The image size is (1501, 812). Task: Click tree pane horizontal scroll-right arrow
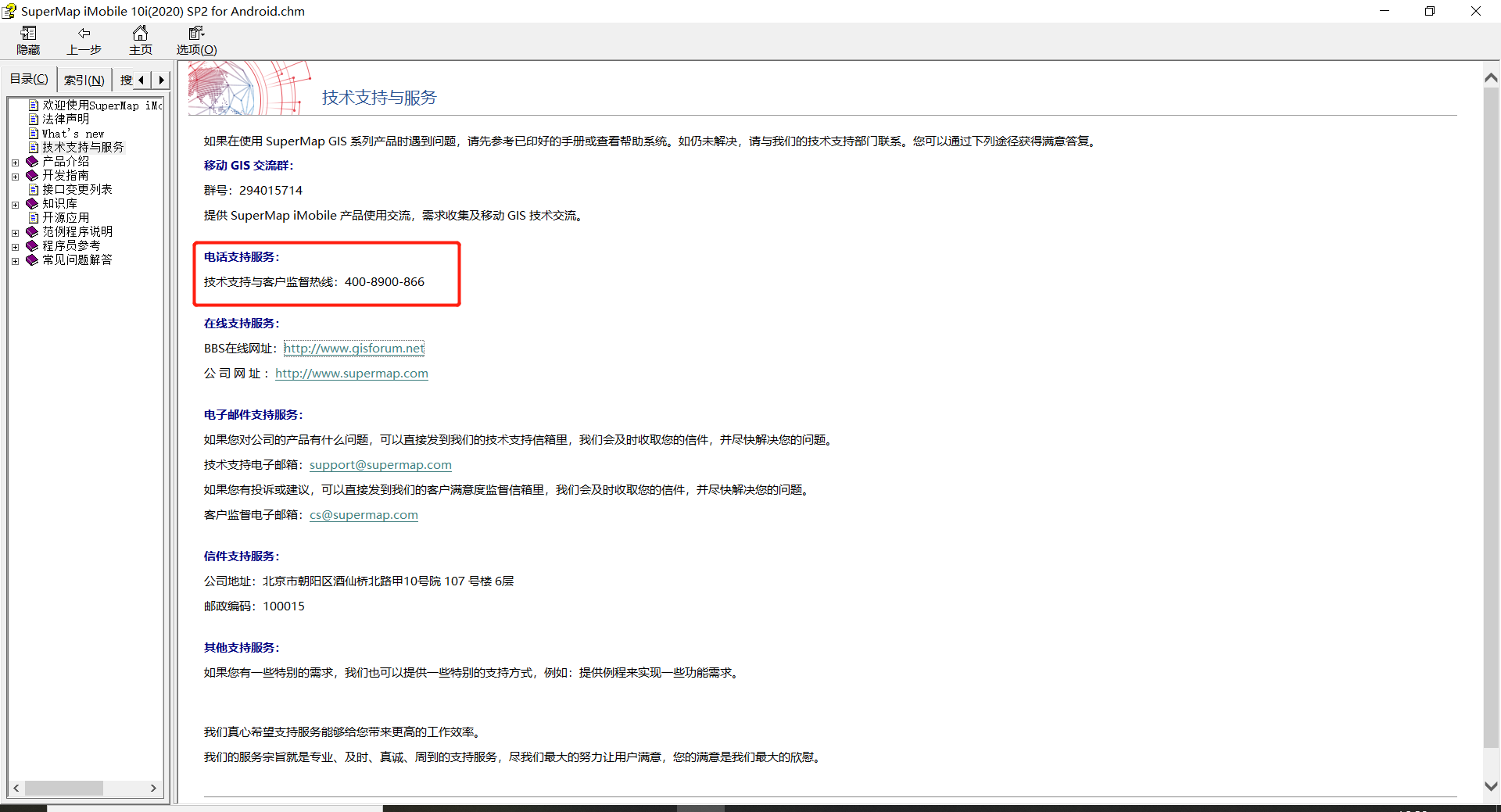click(153, 788)
